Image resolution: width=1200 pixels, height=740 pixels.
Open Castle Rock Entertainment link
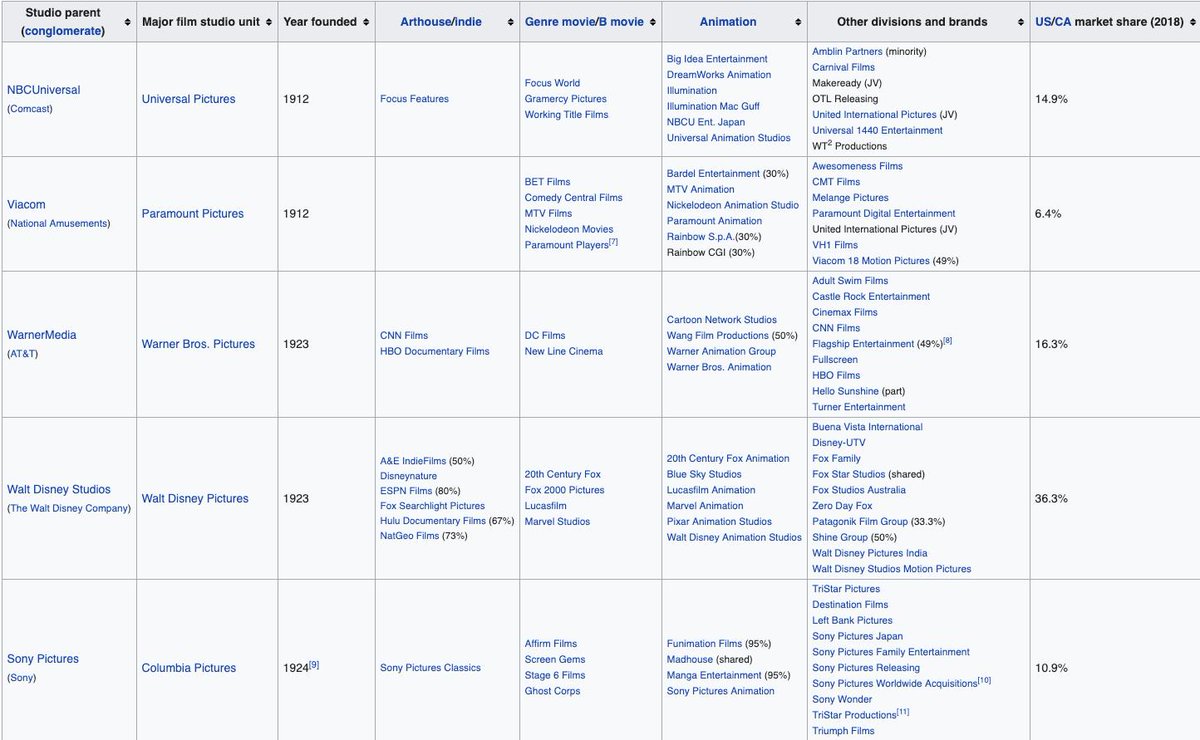871,297
